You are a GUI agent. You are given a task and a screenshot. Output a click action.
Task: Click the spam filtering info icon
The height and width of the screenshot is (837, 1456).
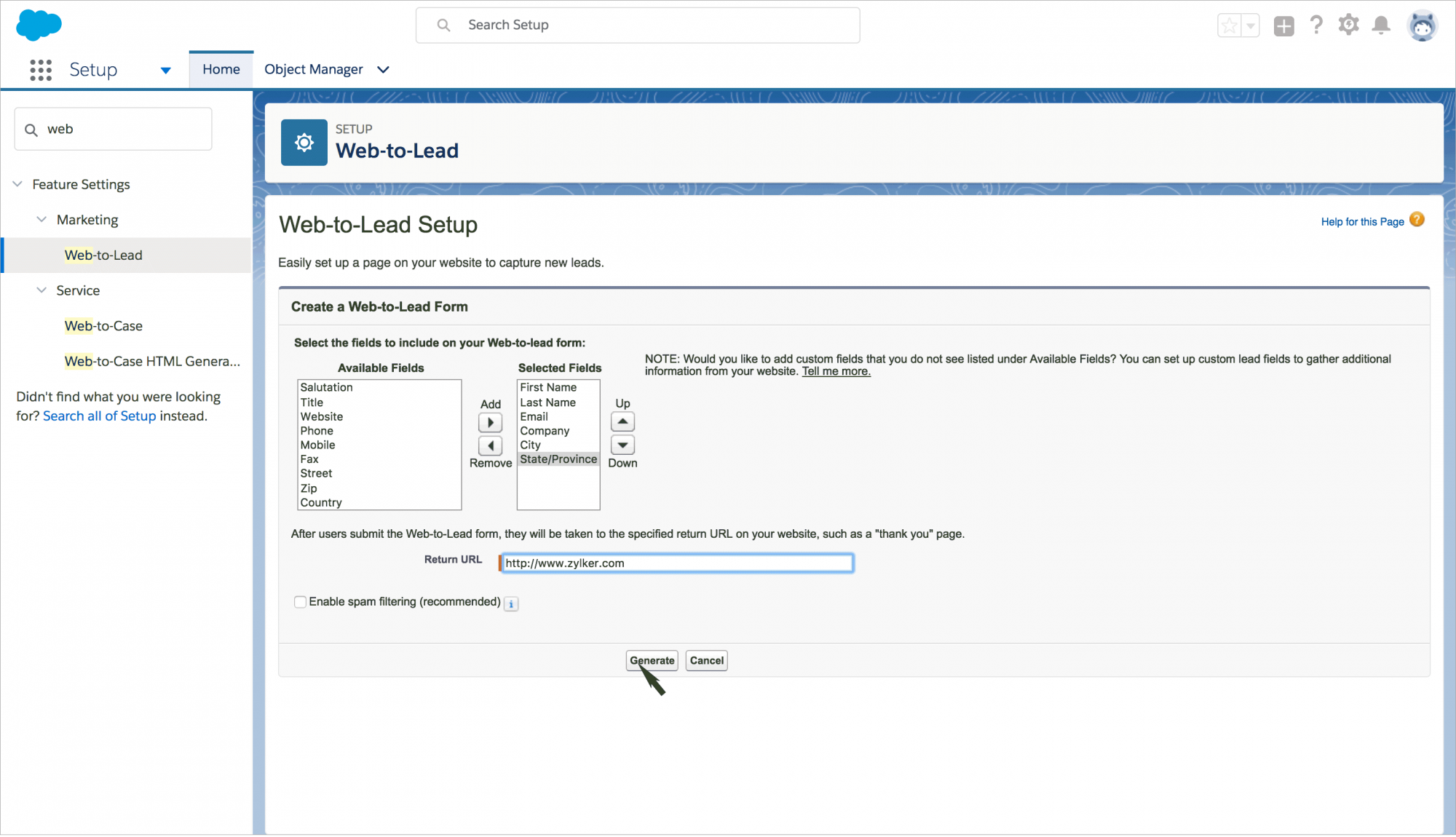pyautogui.click(x=511, y=604)
